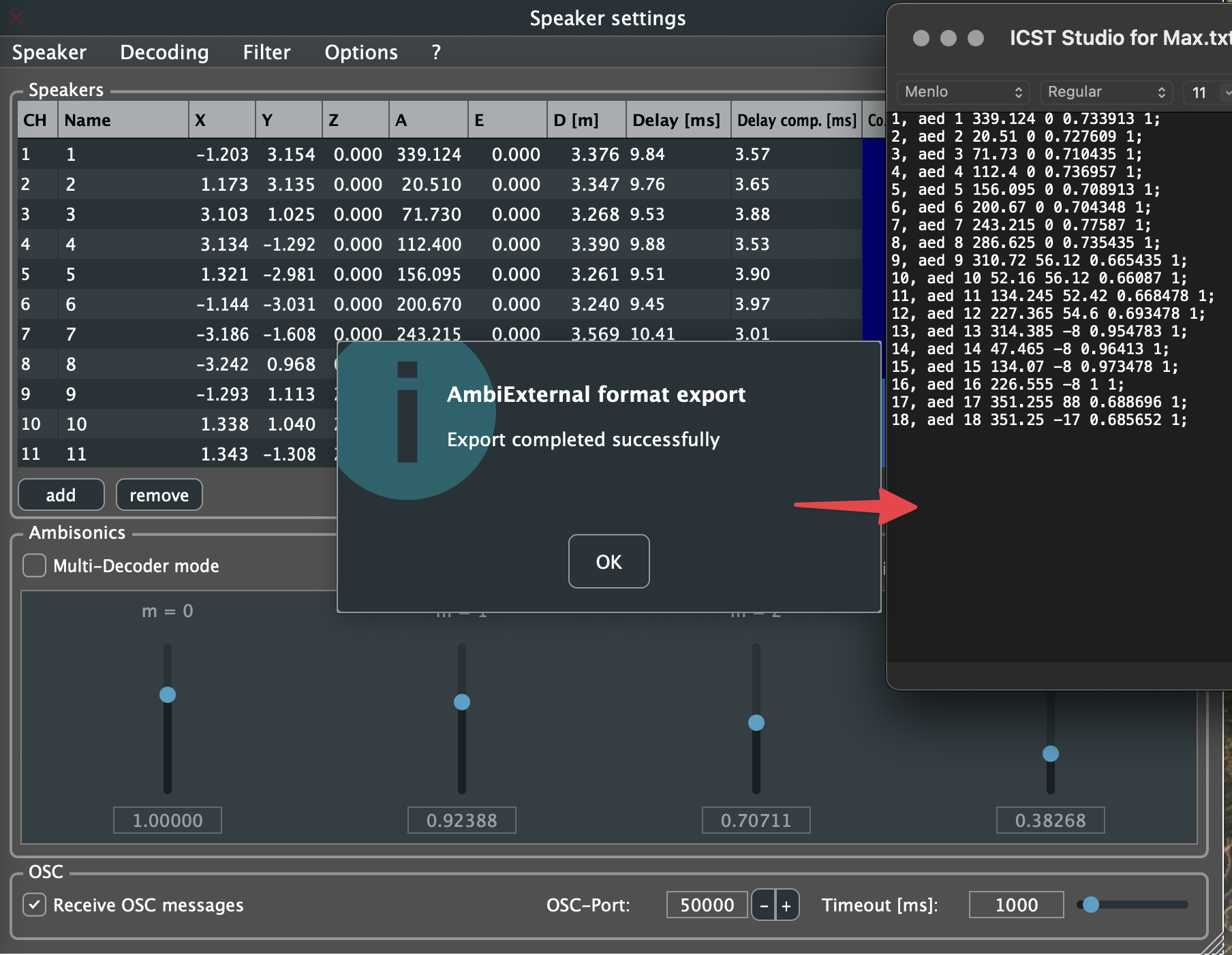
Task: Click the red X close icon
Action: (x=16, y=18)
